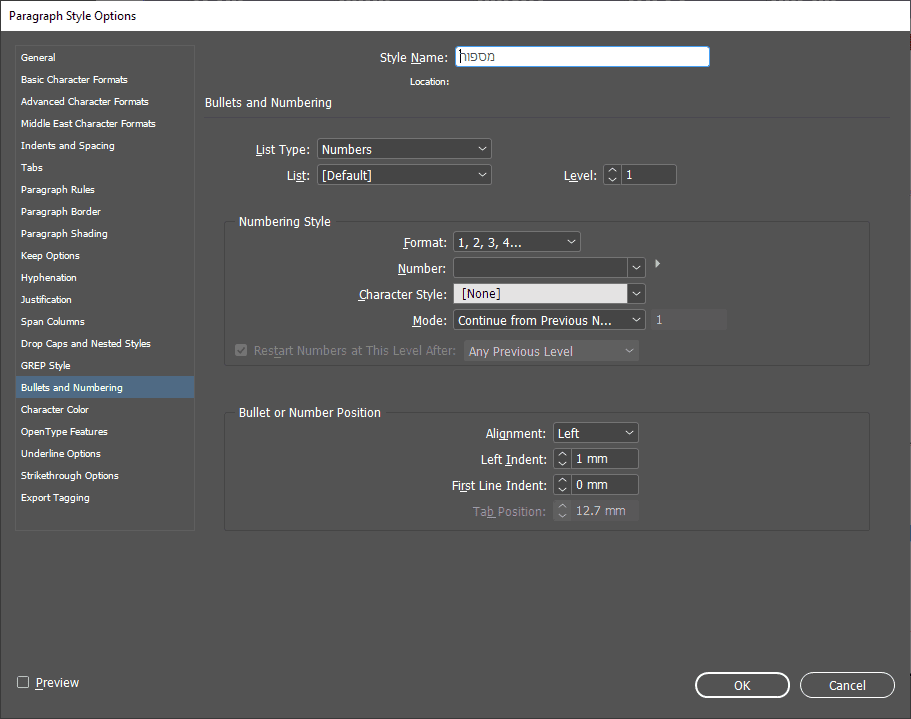Viewport: 911px width, 719px height.
Task: Click the Tab Position value field
Action: 604,511
